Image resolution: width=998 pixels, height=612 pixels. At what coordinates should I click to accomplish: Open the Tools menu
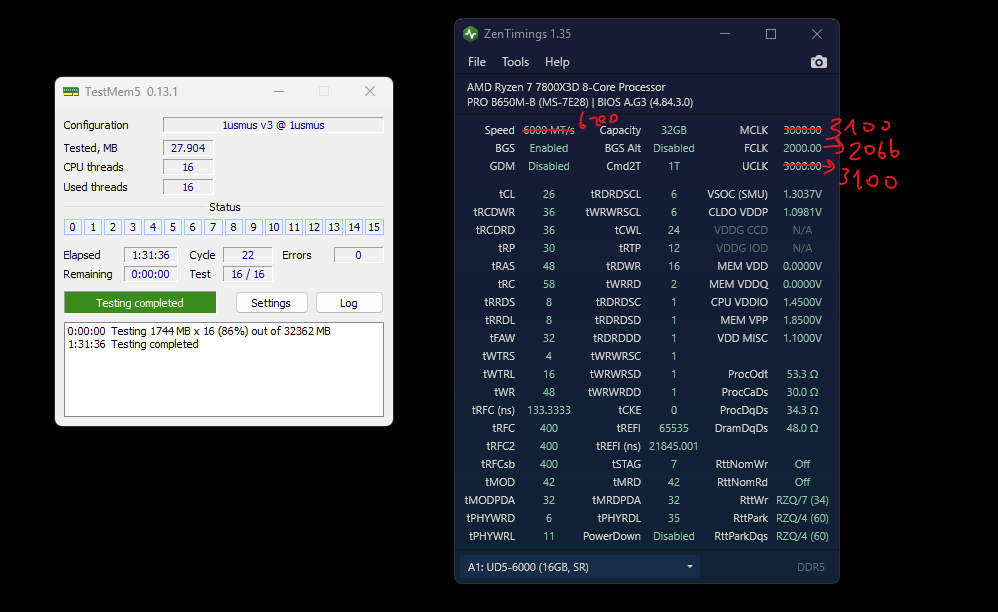pyautogui.click(x=515, y=62)
